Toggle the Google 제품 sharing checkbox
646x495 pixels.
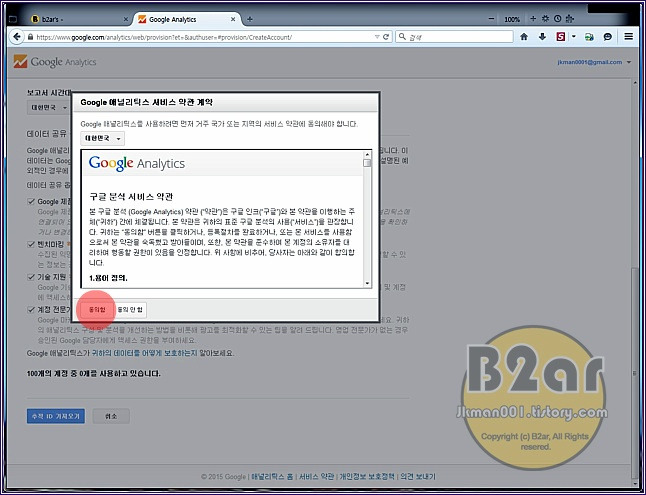tap(31, 202)
